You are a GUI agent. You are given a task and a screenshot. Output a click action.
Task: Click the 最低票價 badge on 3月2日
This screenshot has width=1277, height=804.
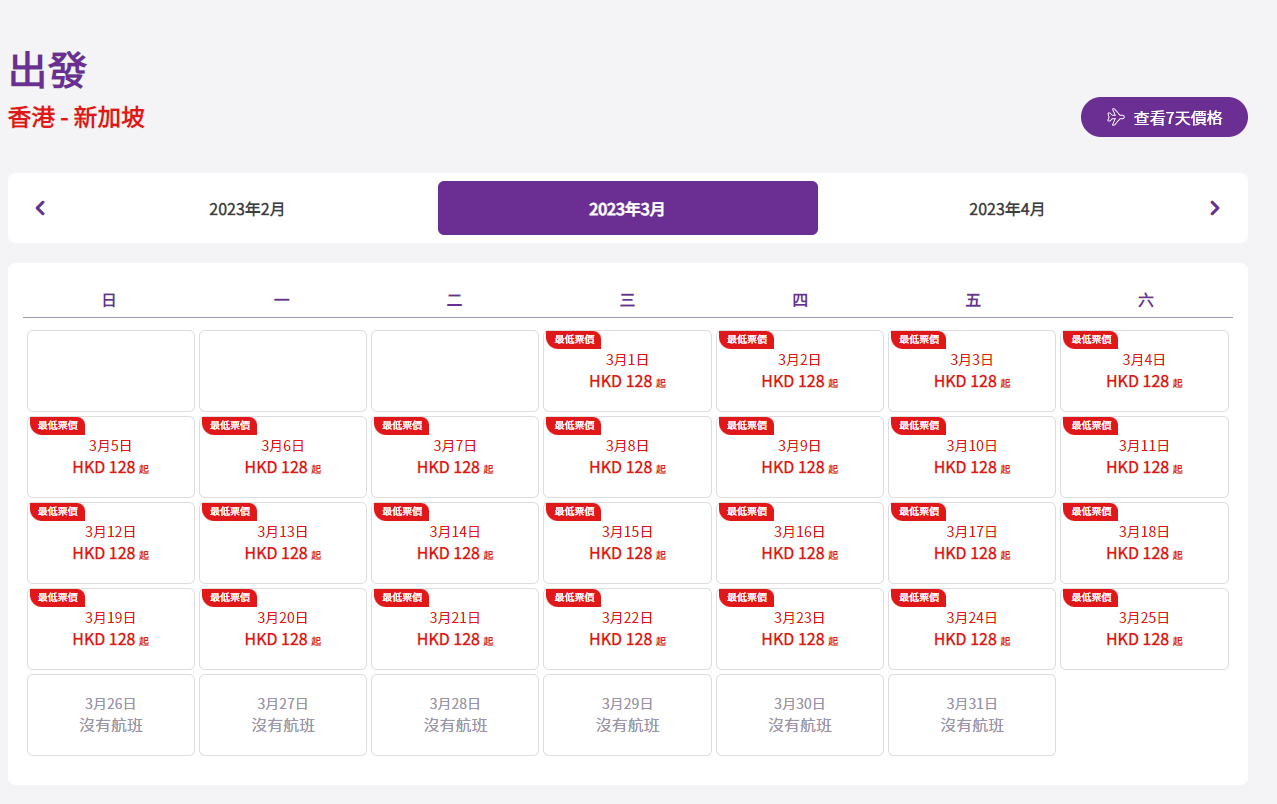click(746, 340)
